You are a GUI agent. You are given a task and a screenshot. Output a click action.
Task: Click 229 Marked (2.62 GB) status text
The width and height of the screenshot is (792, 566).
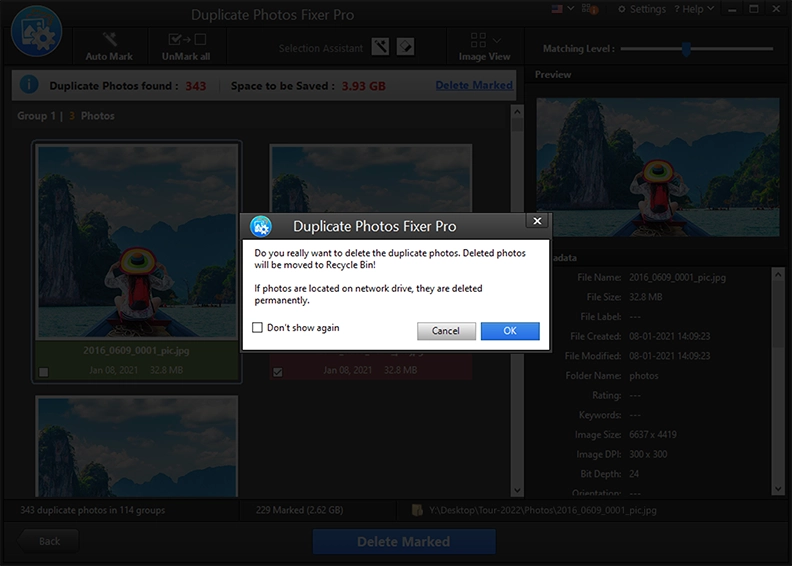300,510
